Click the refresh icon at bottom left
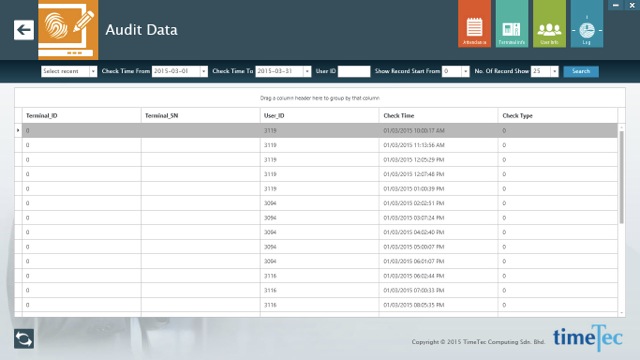640x360 pixels. click(x=24, y=339)
